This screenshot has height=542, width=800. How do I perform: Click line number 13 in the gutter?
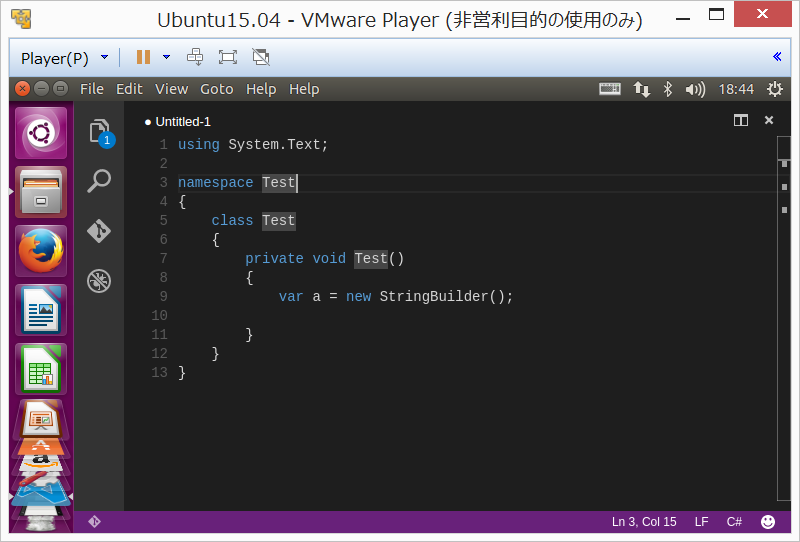pos(159,373)
